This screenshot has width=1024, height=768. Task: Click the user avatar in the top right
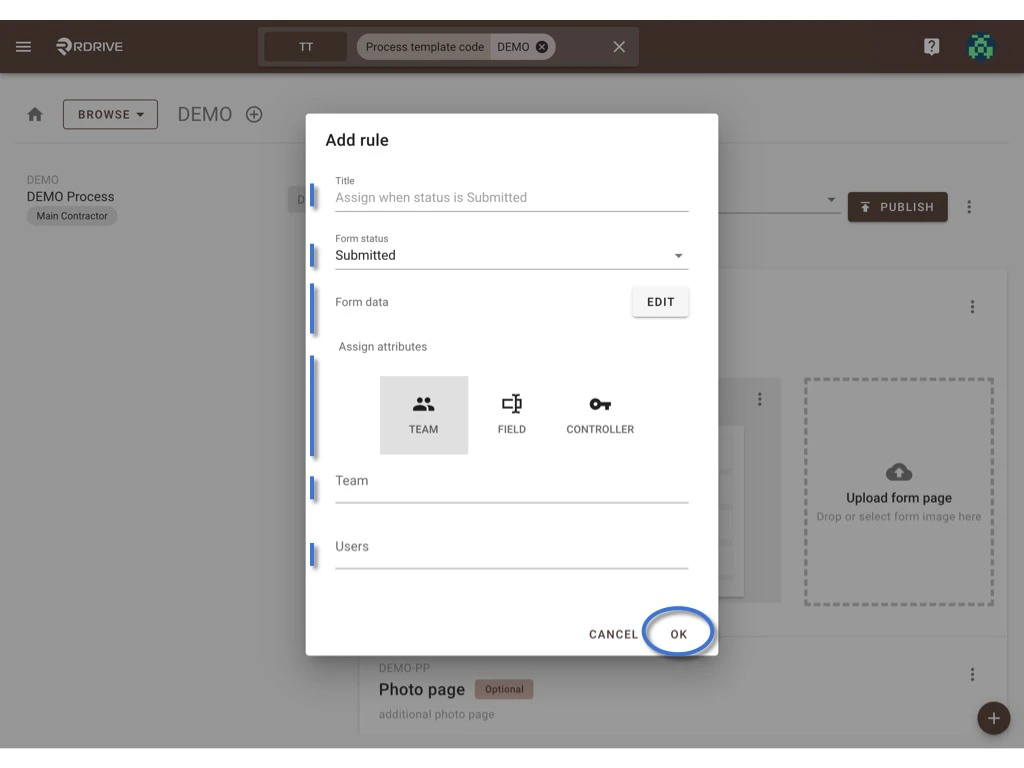tap(981, 46)
